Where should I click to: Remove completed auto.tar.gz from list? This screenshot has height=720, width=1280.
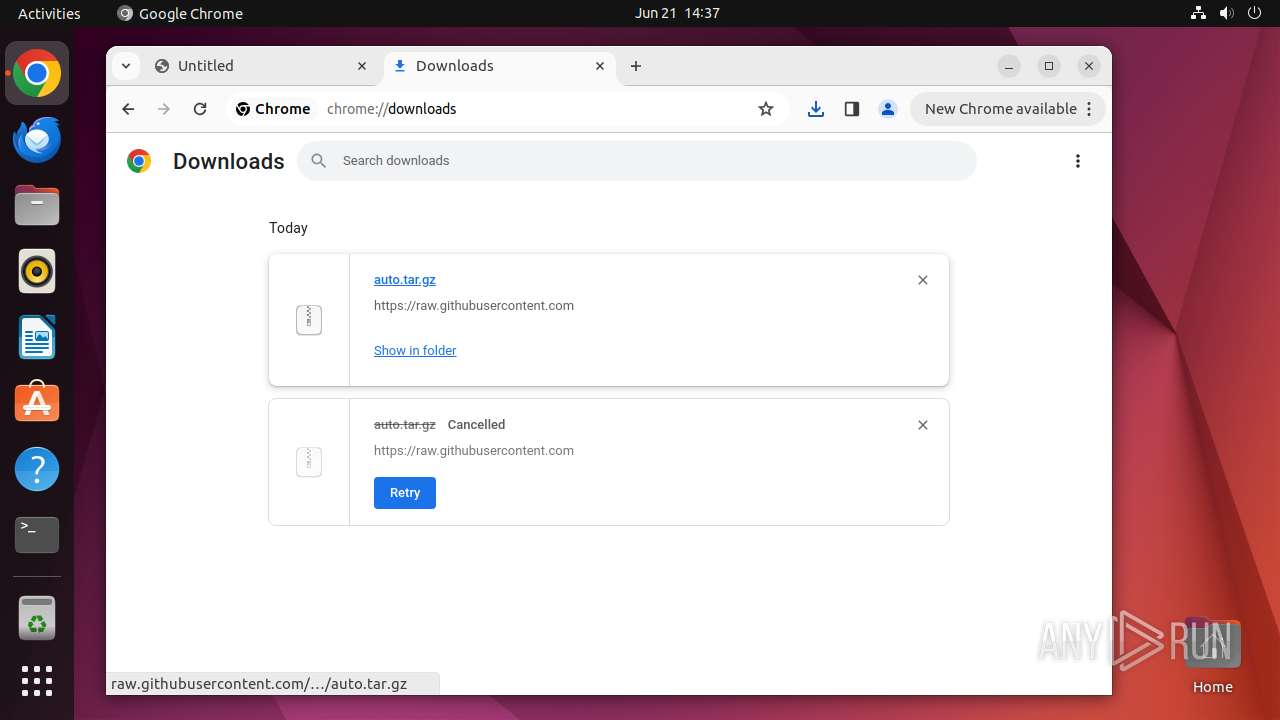point(923,280)
